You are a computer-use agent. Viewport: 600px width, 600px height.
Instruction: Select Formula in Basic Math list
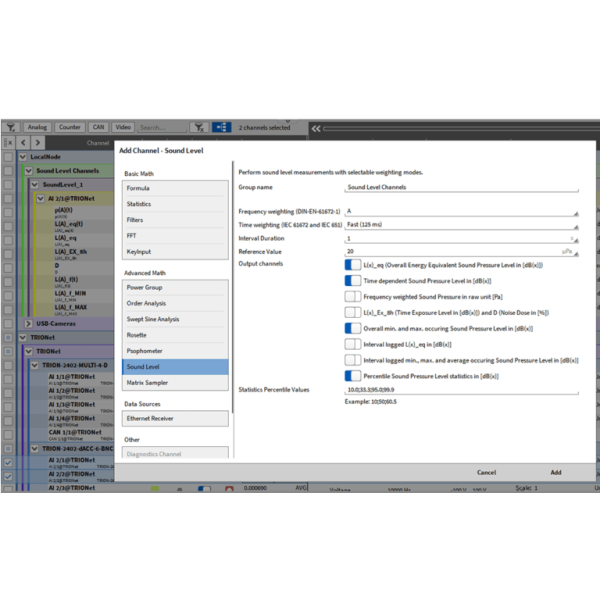click(x=175, y=188)
